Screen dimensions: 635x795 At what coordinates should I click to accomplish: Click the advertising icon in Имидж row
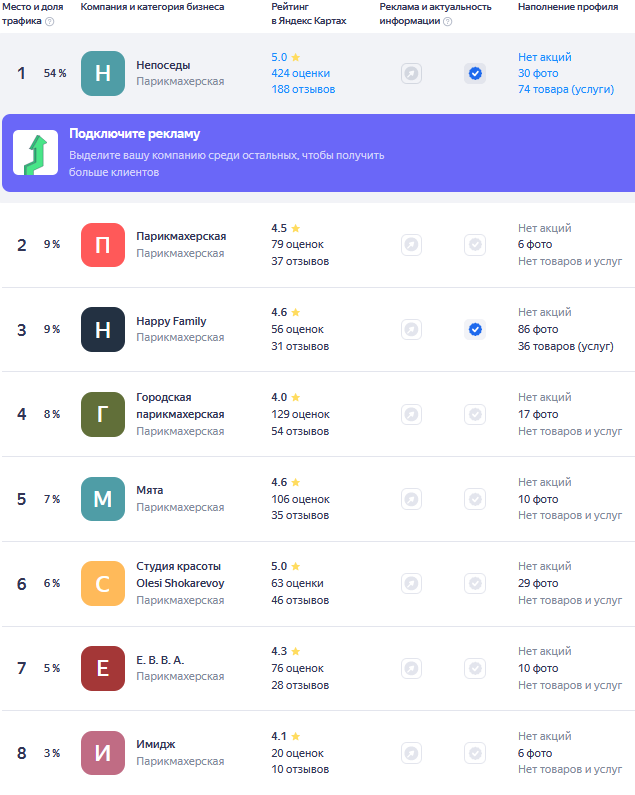click(411, 753)
